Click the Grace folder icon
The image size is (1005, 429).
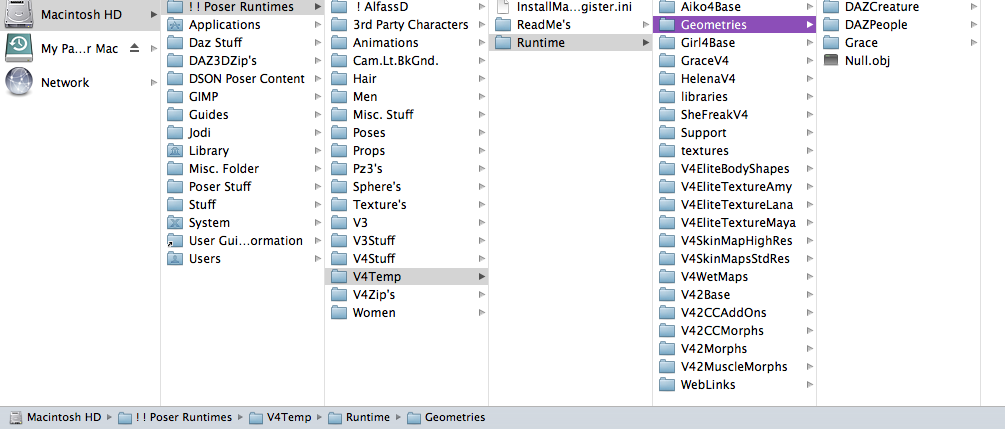(x=831, y=43)
